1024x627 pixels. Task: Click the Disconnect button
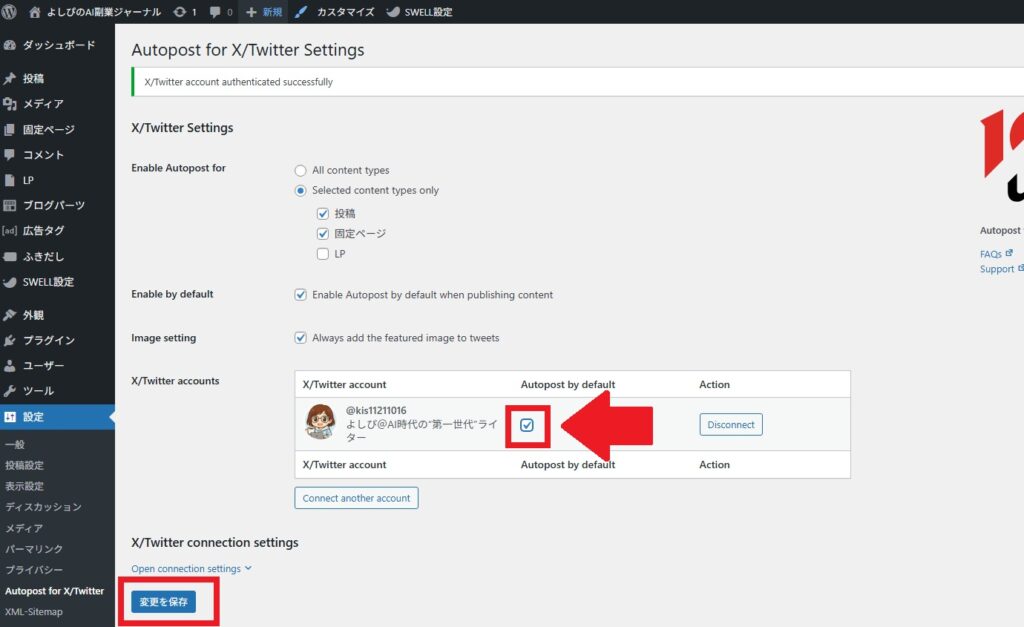(x=731, y=425)
